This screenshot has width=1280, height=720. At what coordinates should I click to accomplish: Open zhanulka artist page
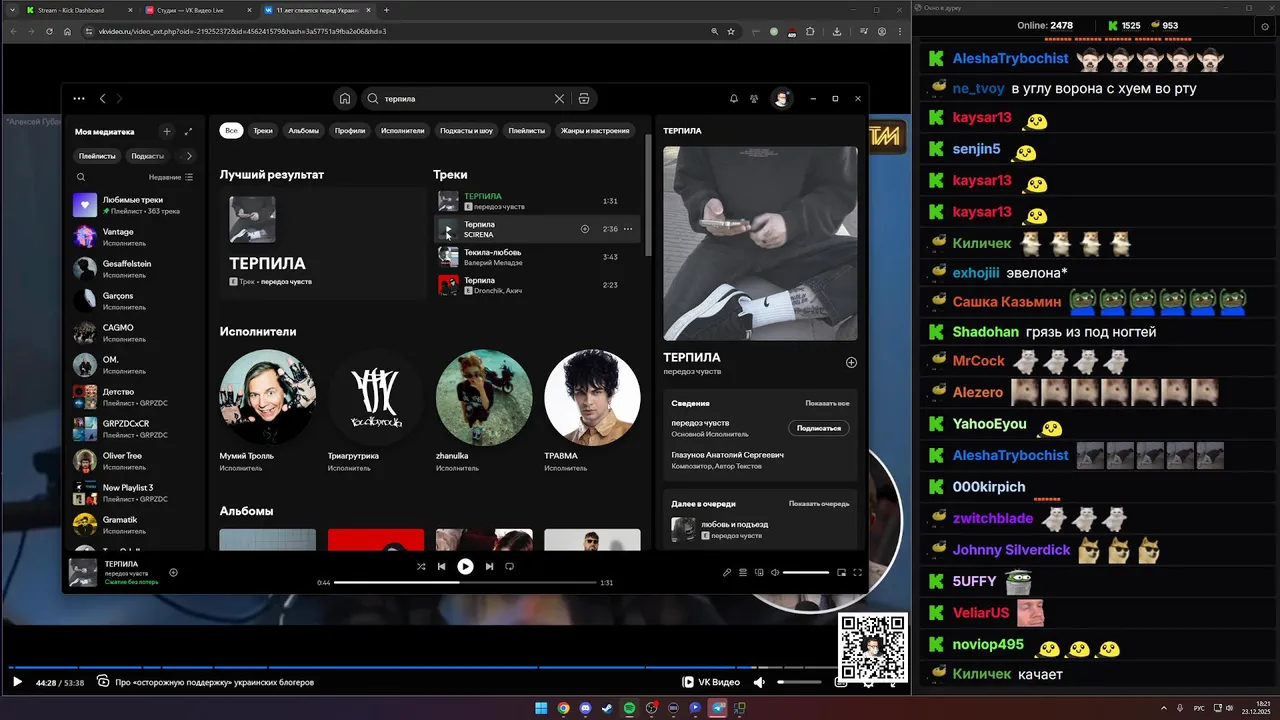(484, 410)
